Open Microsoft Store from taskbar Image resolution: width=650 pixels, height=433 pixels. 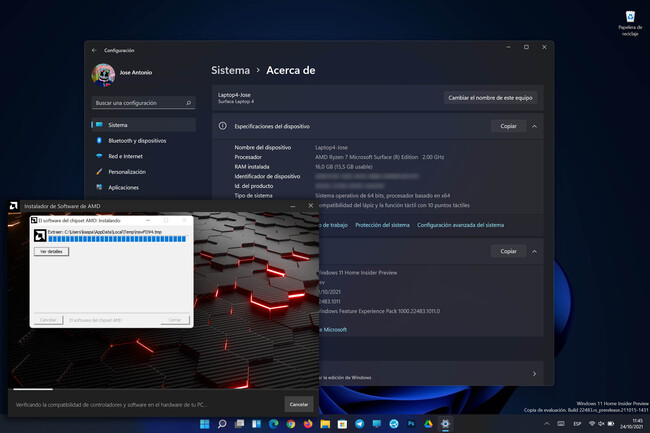342,424
